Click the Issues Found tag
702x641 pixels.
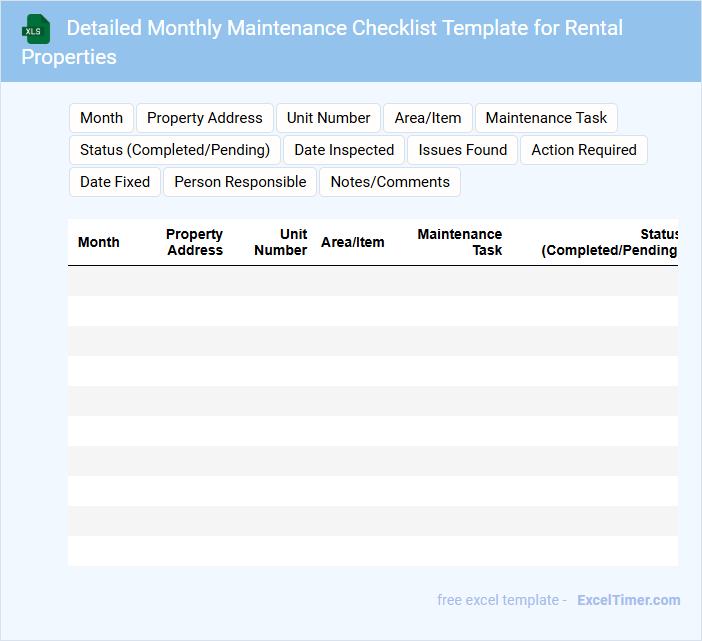463,150
